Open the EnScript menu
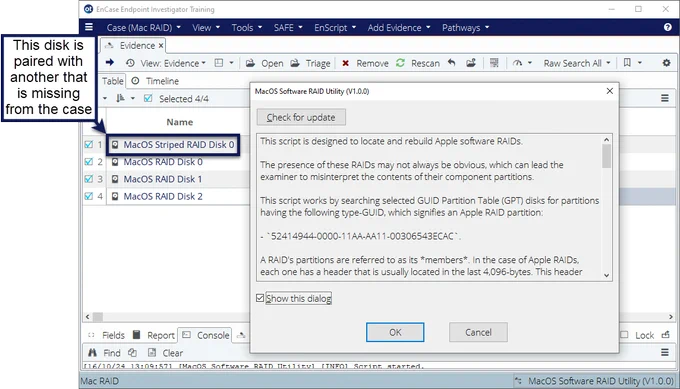This screenshot has height=389, width=680. coord(335,28)
